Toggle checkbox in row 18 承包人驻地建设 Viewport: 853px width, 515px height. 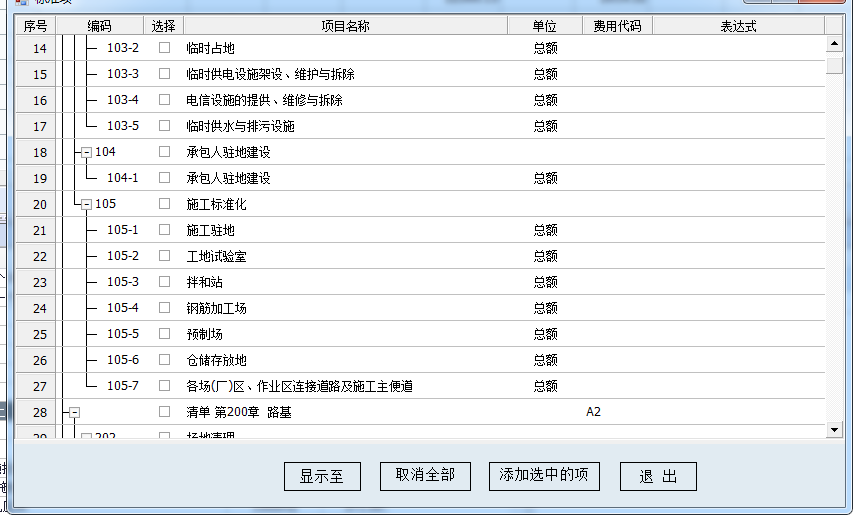pyautogui.click(x=164, y=152)
